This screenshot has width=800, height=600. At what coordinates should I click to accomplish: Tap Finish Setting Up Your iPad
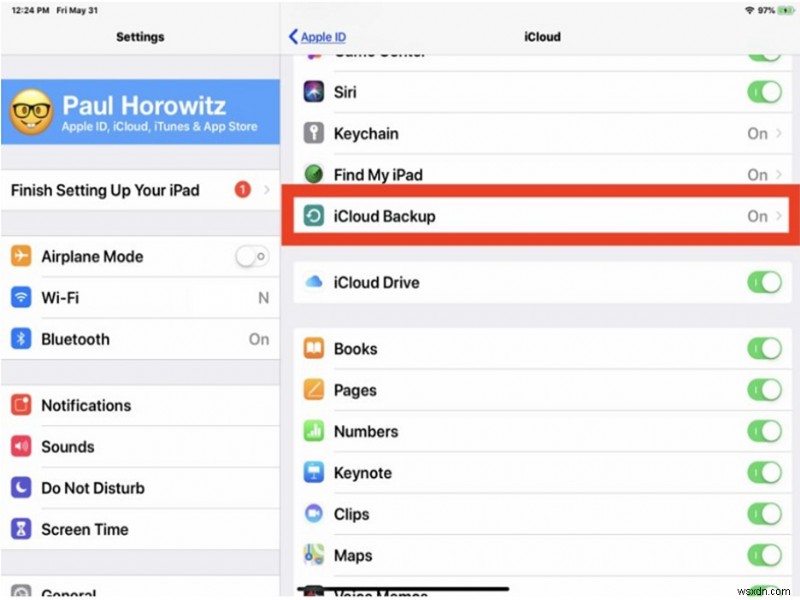pyautogui.click(x=140, y=190)
